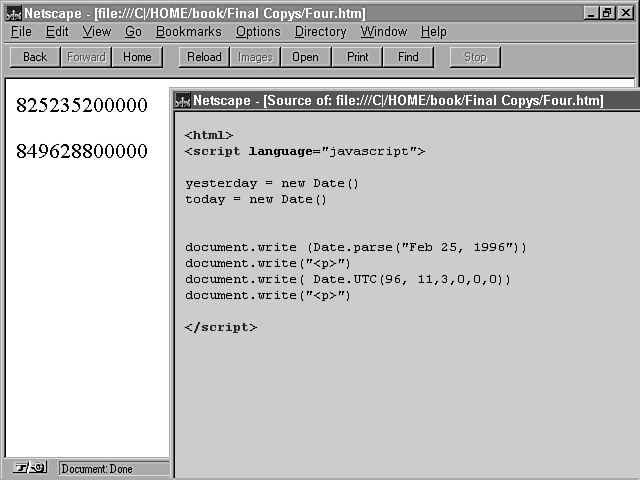Image resolution: width=640 pixels, height=480 pixels.
Task: Go to Home page button
Action: [137, 57]
